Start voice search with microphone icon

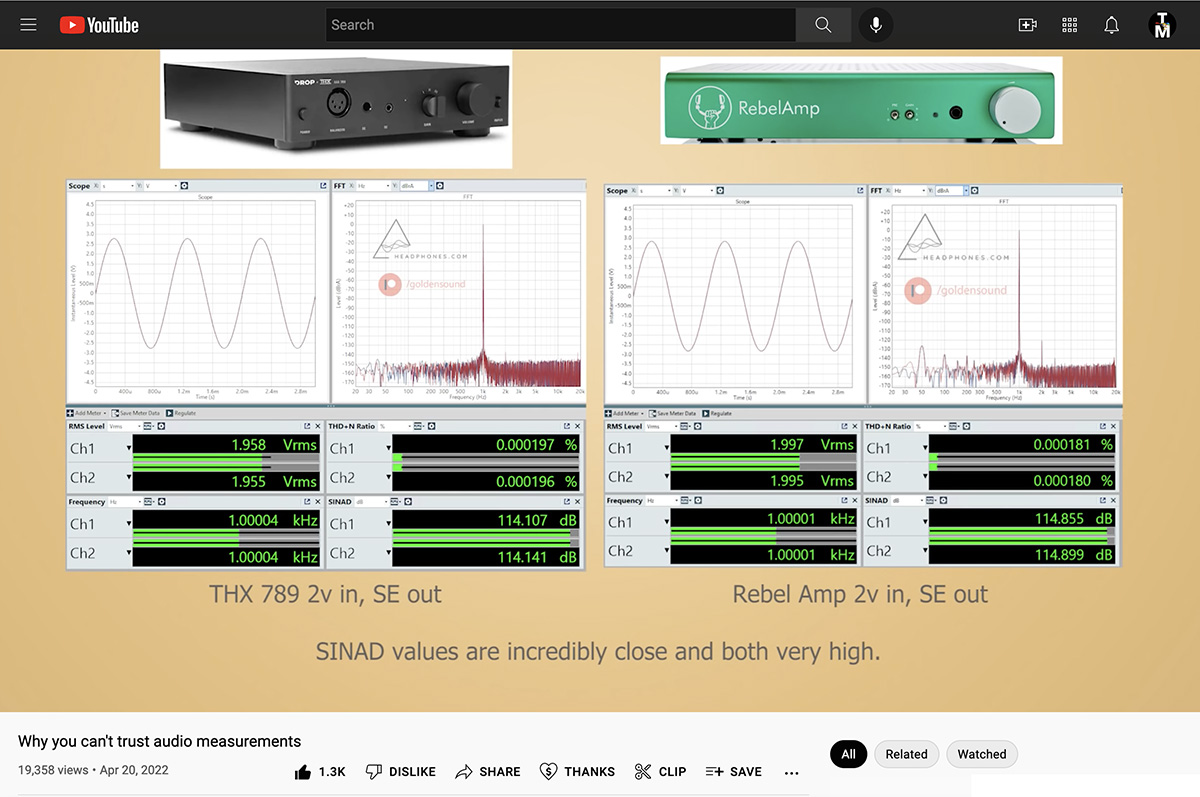tap(876, 25)
